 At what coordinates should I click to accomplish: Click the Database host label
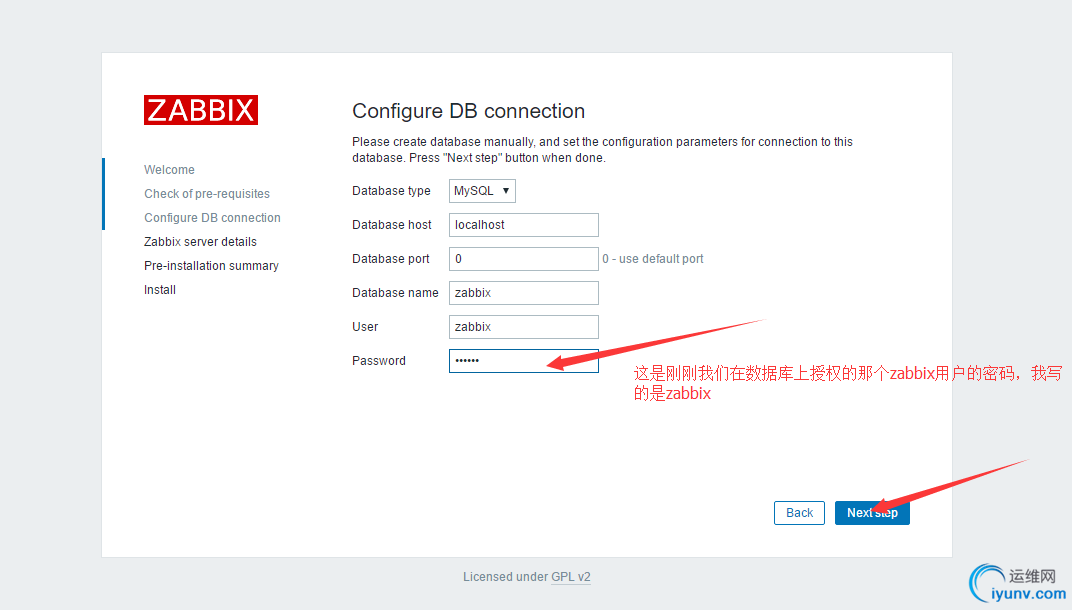click(392, 225)
